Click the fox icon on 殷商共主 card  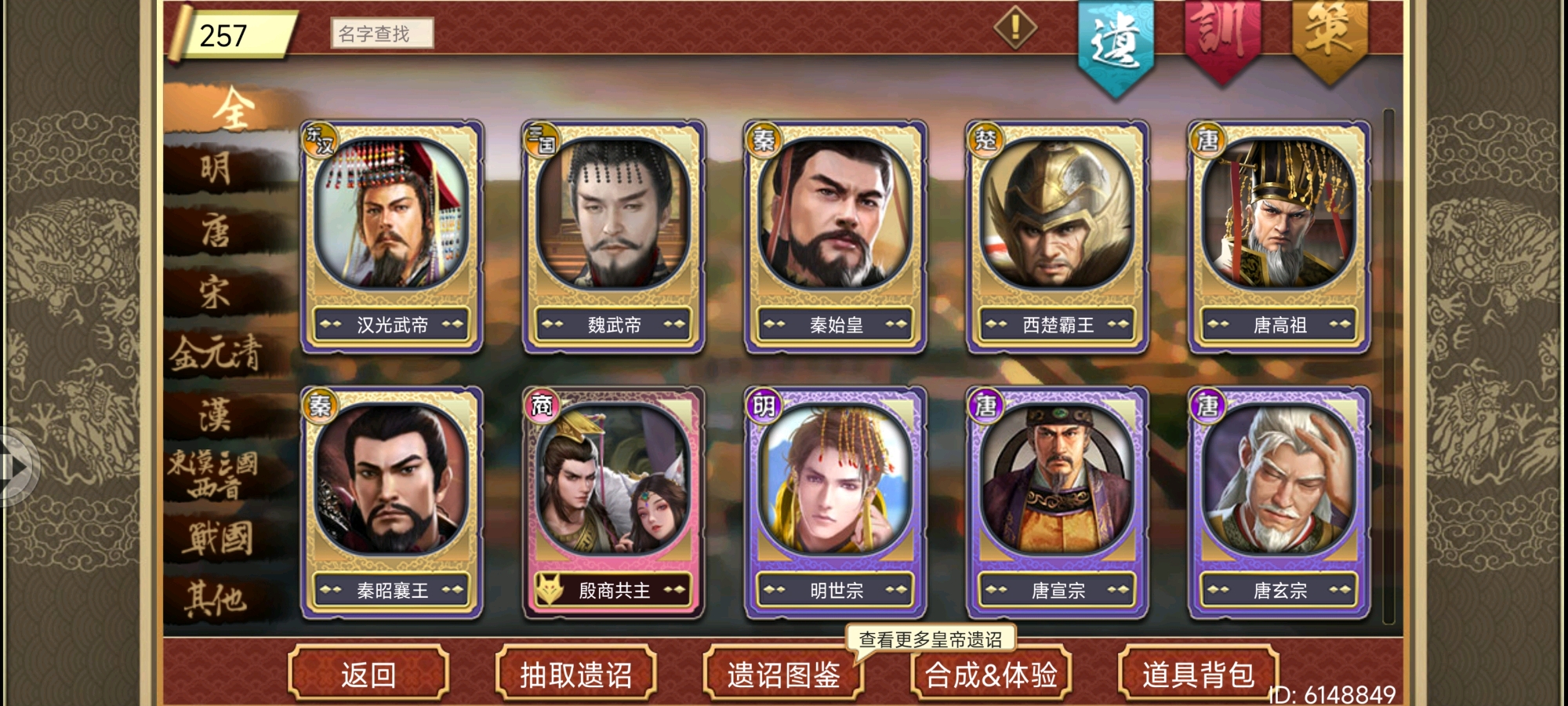tap(550, 590)
